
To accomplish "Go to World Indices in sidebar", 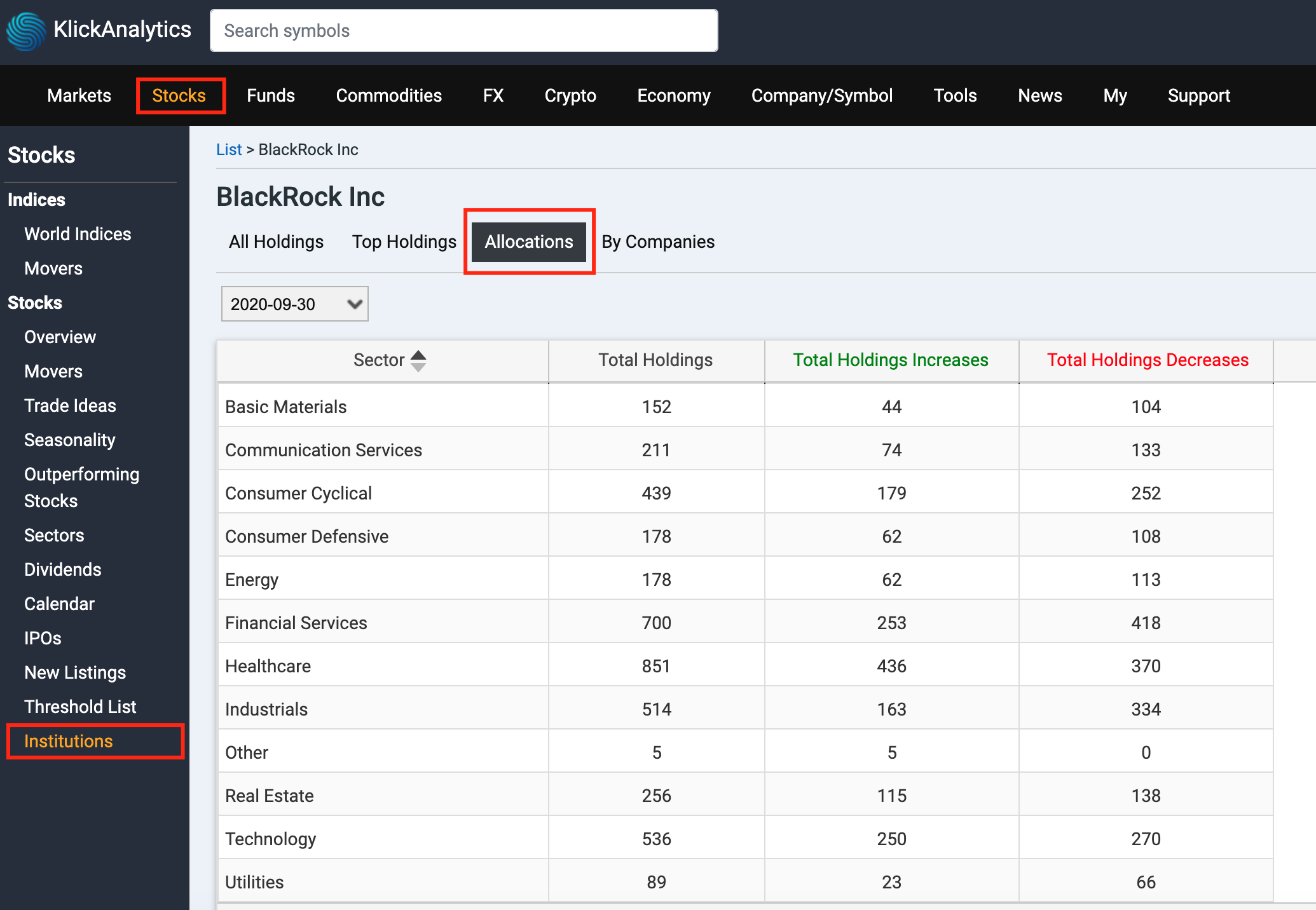I will pos(78,234).
